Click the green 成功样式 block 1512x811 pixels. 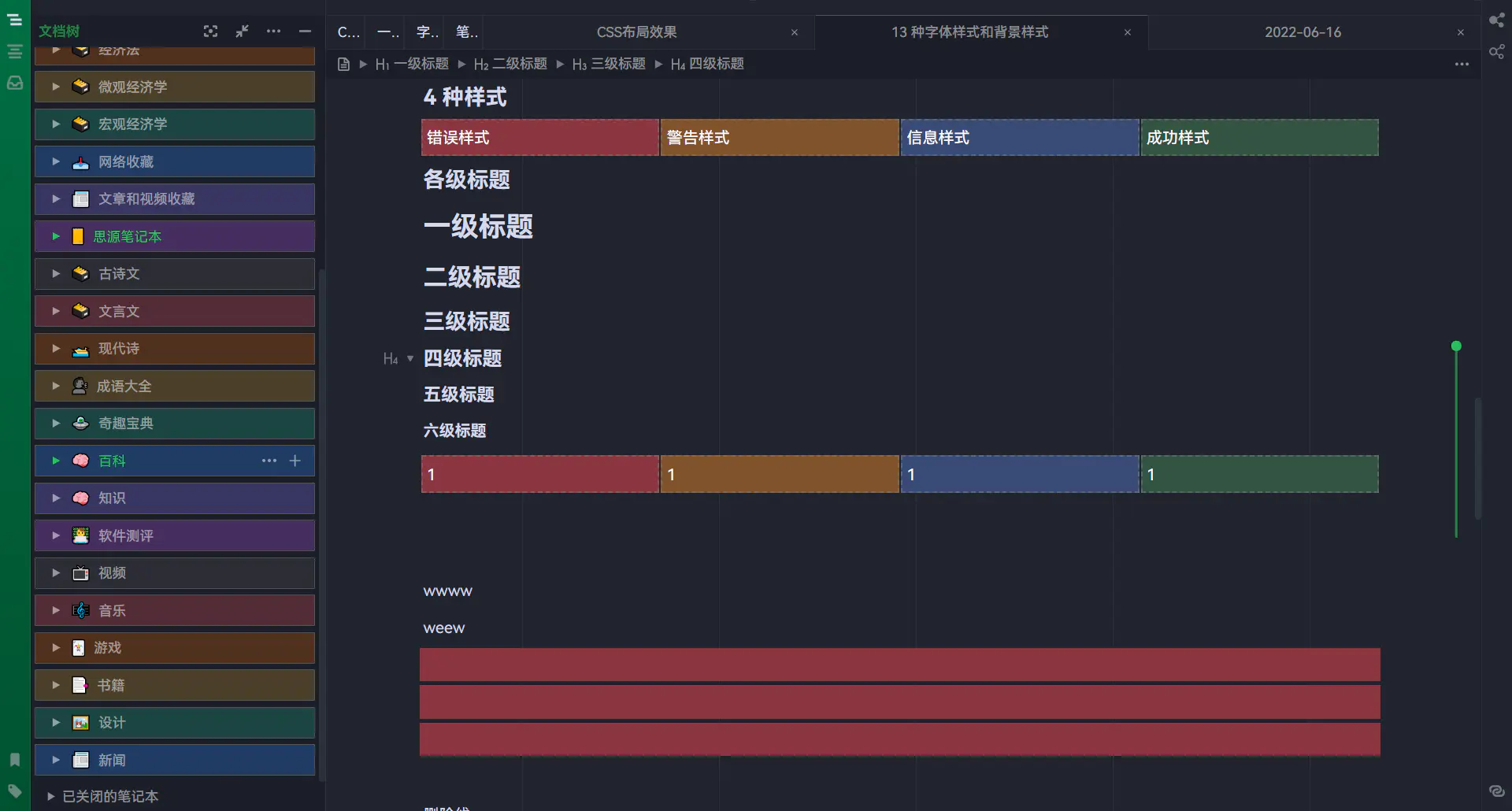point(1260,138)
